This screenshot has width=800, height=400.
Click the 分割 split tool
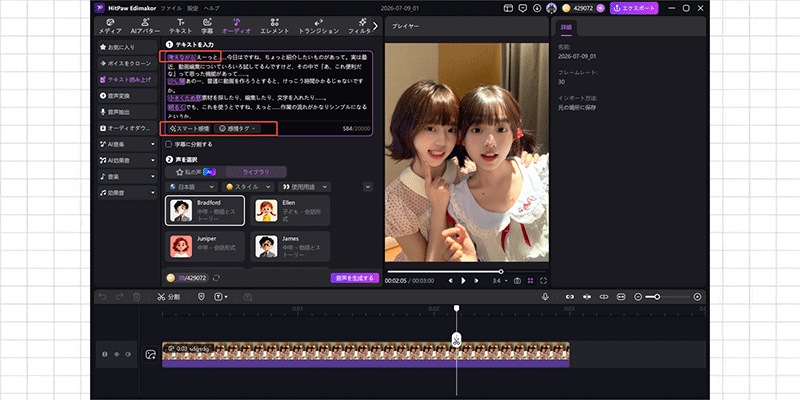(168, 296)
